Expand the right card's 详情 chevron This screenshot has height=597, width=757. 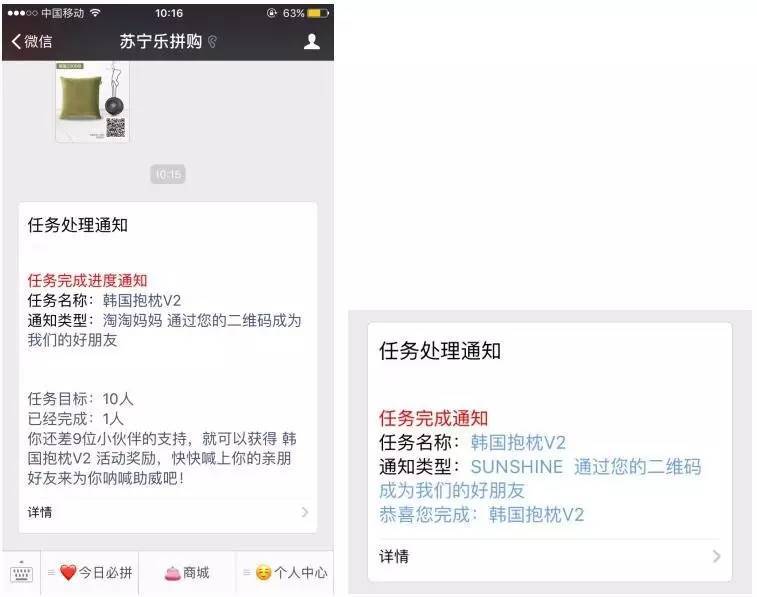[x=716, y=556]
